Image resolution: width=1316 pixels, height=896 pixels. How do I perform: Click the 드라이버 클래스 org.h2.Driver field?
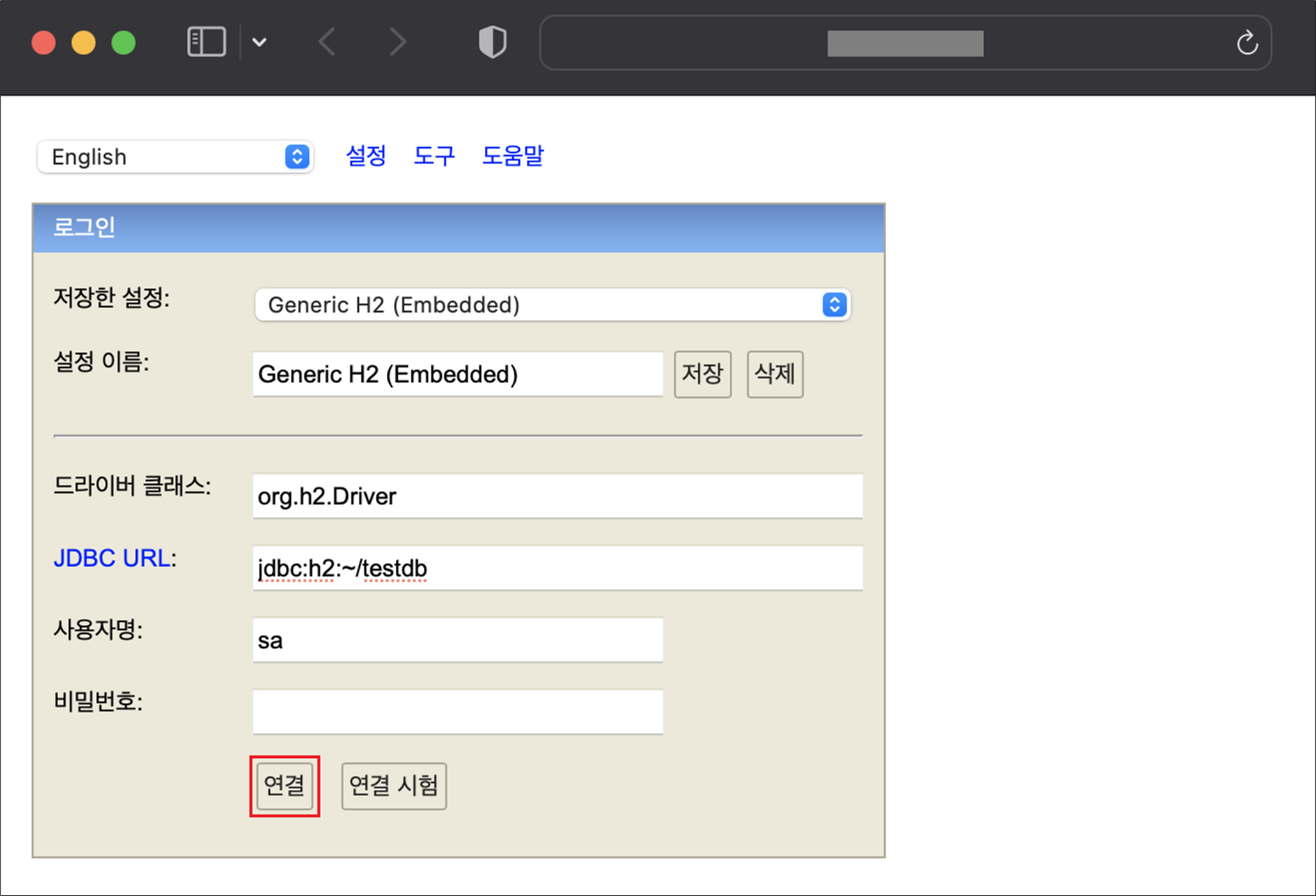point(557,496)
